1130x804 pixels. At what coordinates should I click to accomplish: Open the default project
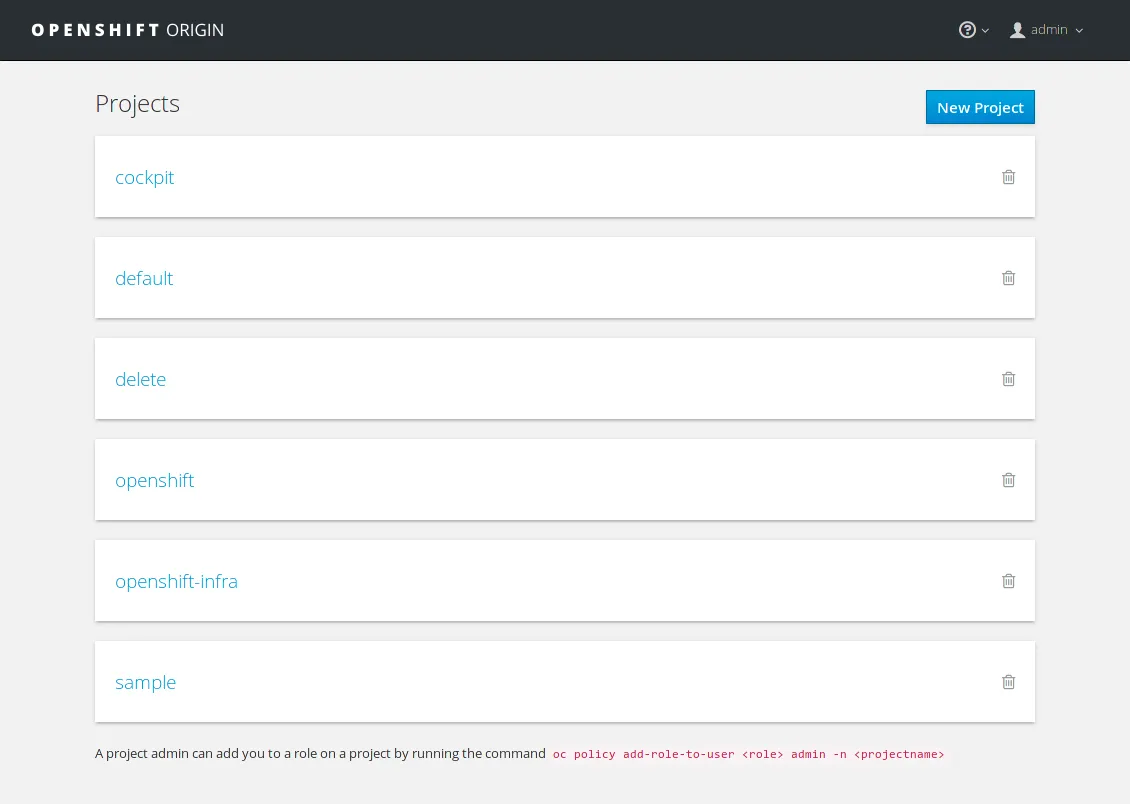click(143, 278)
